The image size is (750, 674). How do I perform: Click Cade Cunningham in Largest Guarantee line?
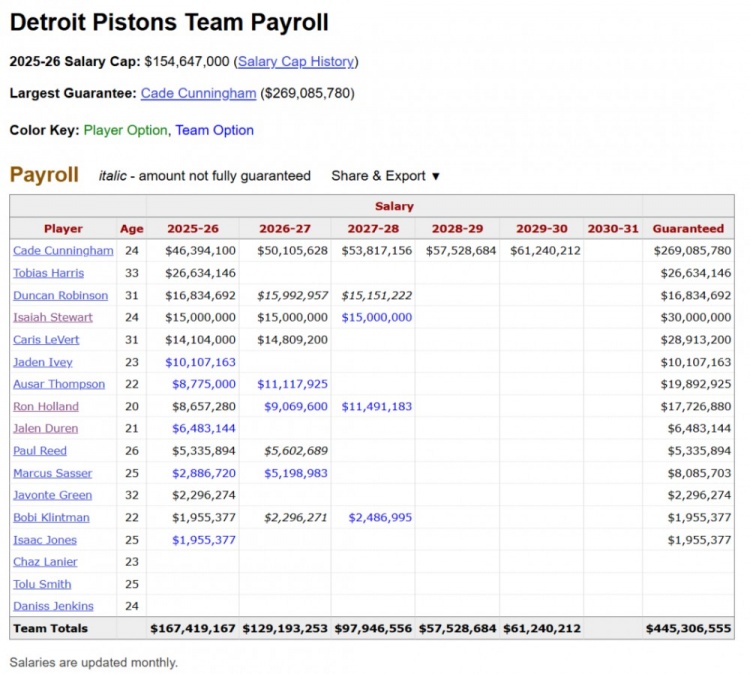click(x=198, y=94)
